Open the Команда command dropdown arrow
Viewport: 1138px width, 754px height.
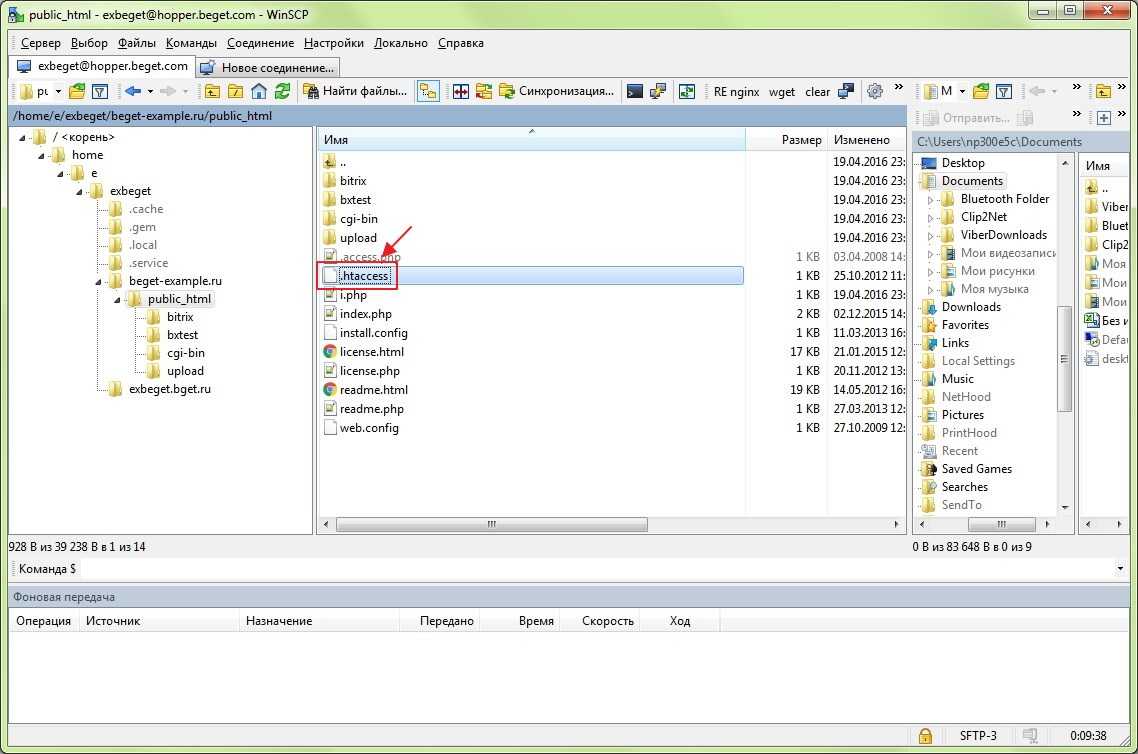1120,569
